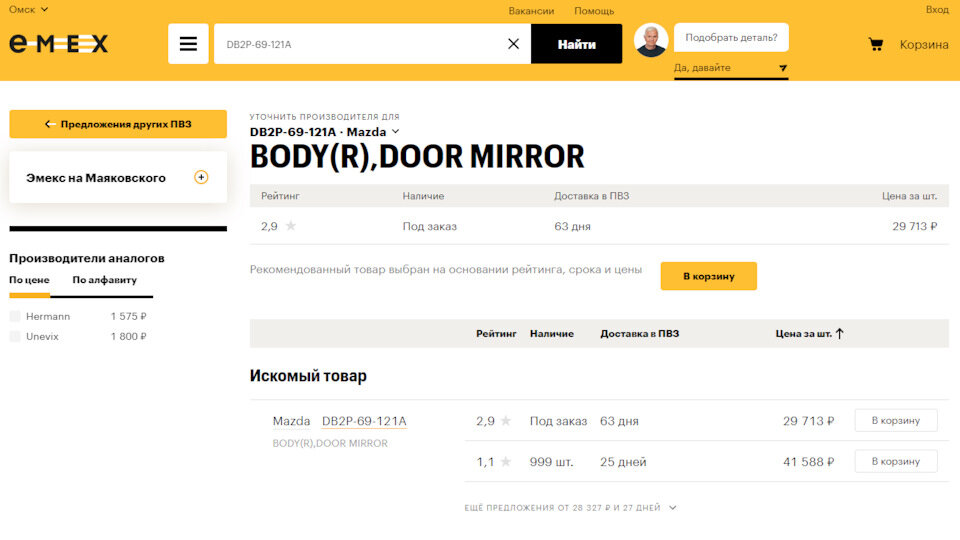Screen dimensions: 960x540
Task: Click star icon next to 2,9 rating in summary
Action: click(291, 226)
